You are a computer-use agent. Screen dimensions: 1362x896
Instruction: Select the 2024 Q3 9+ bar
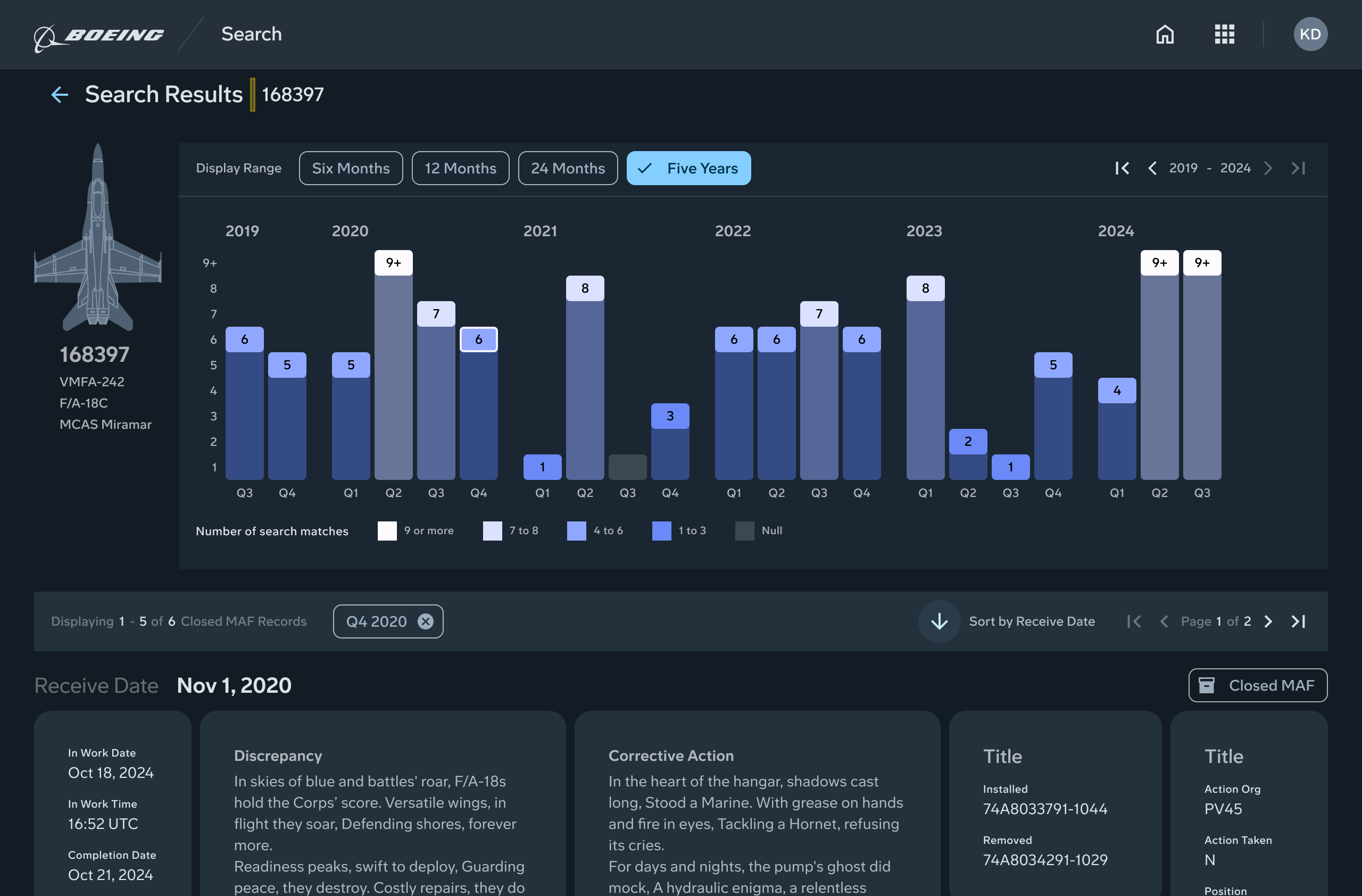point(1202,365)
